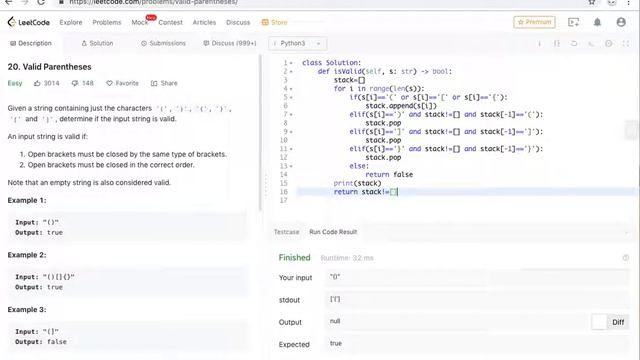Fold the elif block at line 9
Screen dimensions: 640x360
coord(291,132)
